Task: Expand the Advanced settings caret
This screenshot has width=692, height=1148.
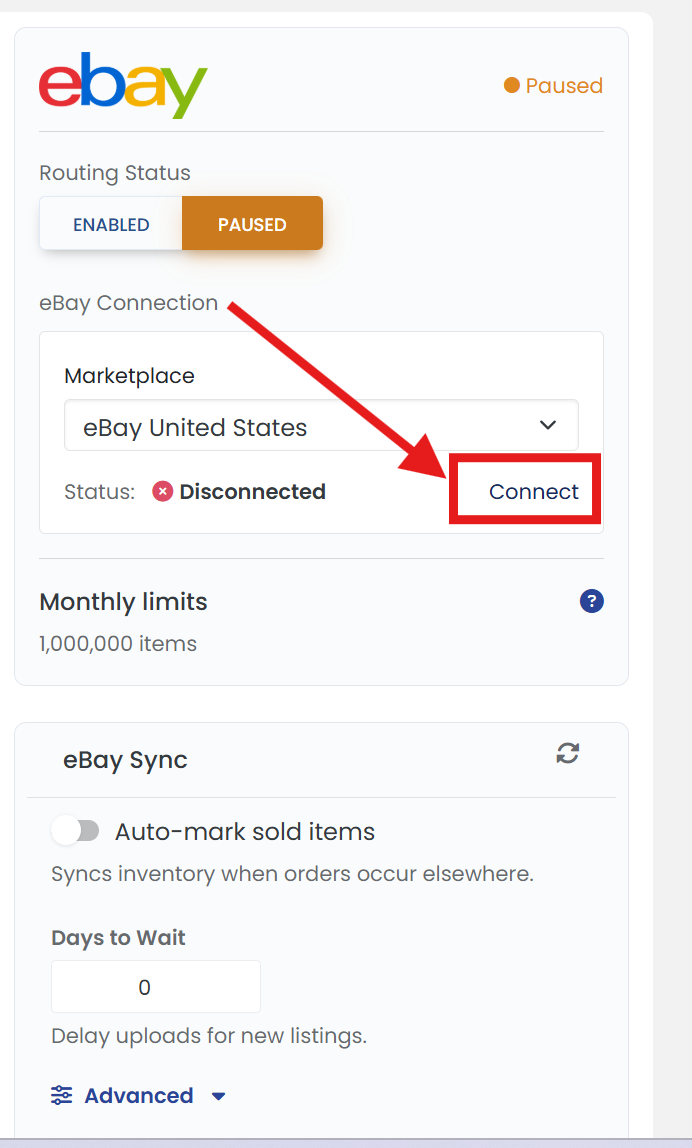Action: click(218, 1096)
